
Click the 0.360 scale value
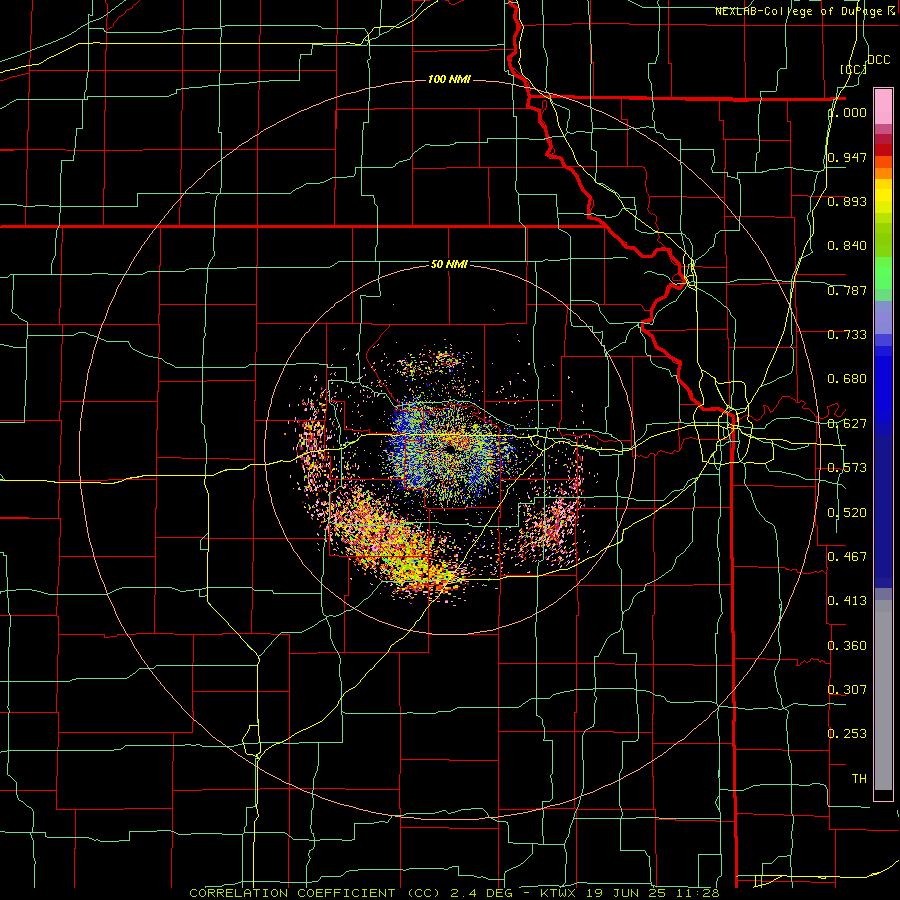847,646
